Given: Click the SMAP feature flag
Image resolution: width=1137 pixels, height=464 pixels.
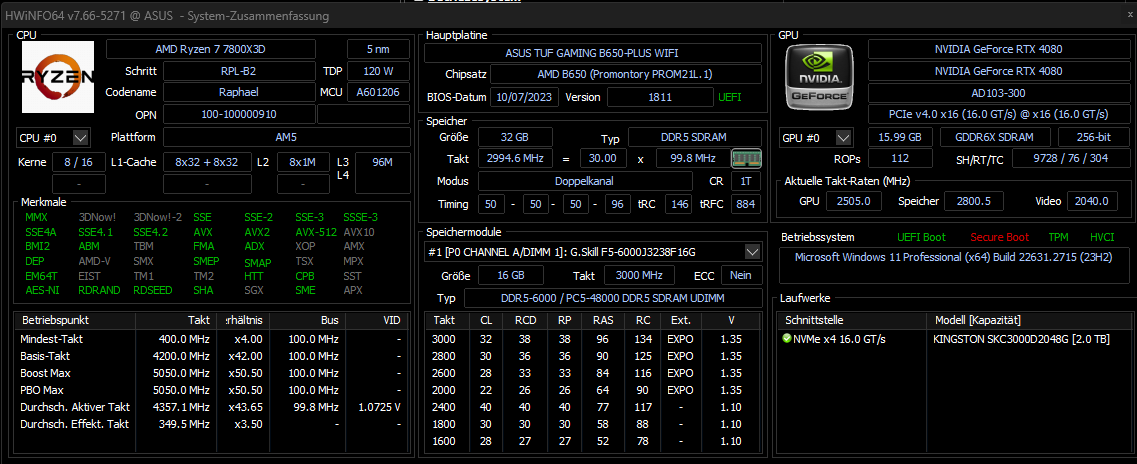Looking at the screenshot, I should click(258, 262).
